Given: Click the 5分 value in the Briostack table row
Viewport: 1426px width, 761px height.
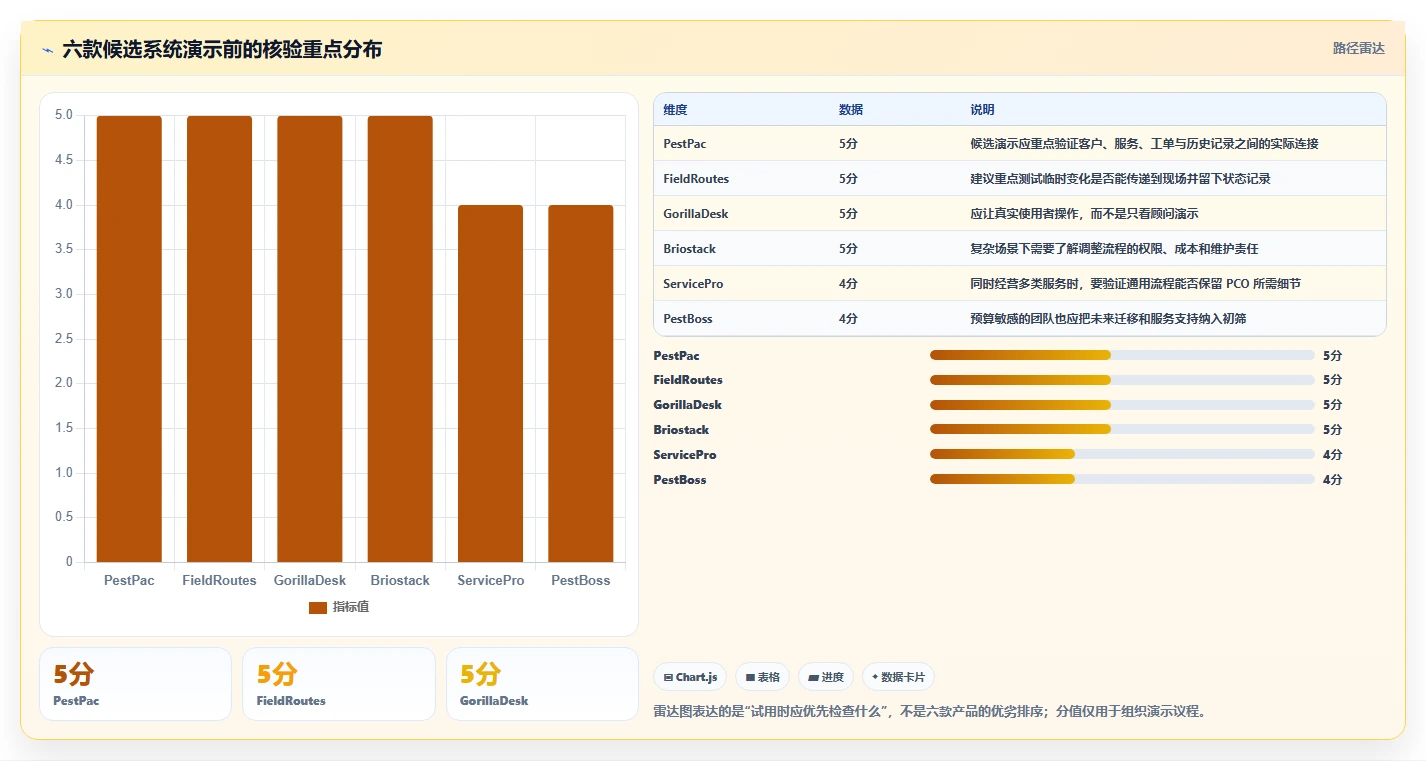Looking at the screenshot, I should 848,249.
